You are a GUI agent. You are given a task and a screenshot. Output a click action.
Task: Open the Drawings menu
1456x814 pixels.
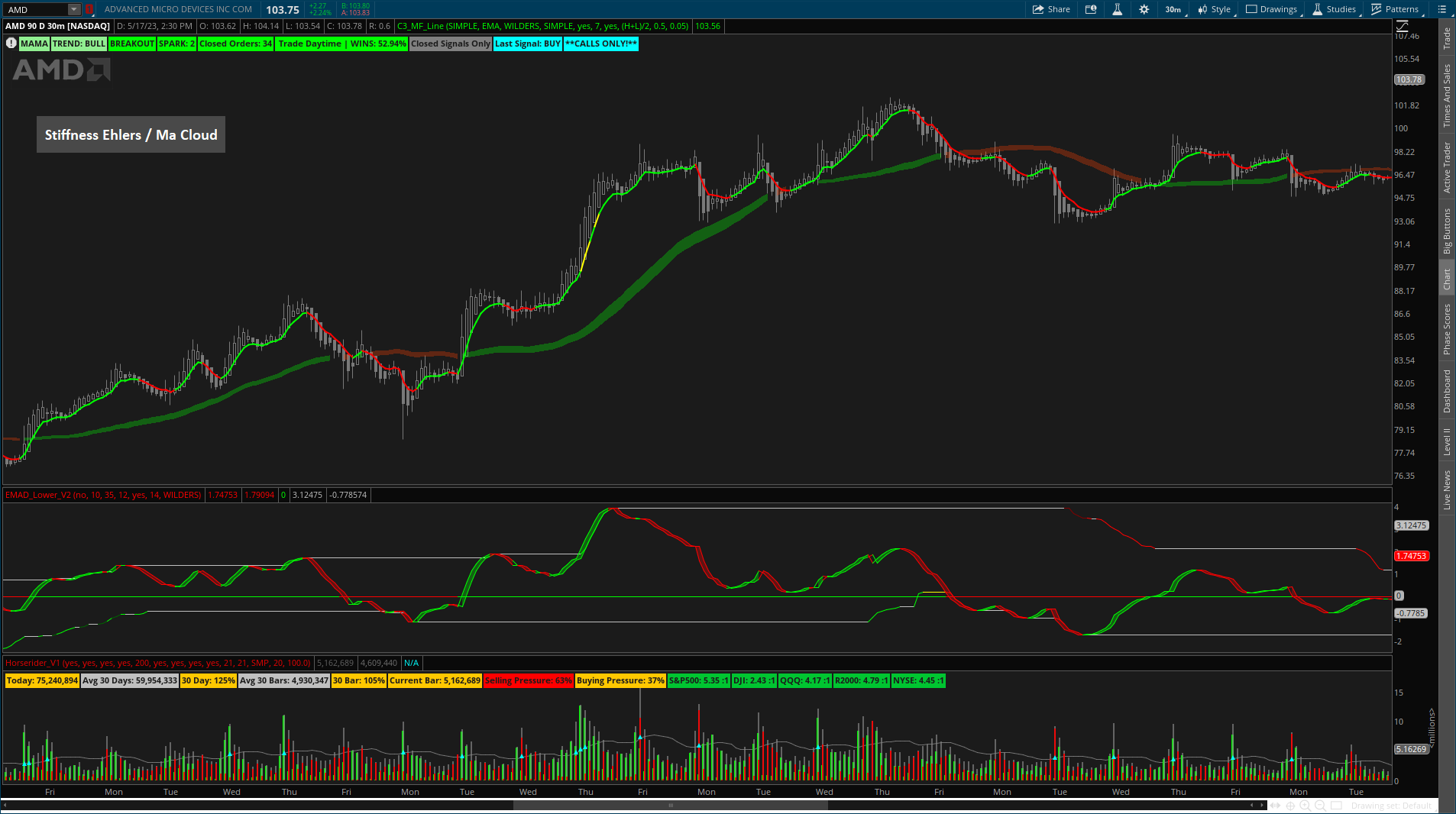(1272, 9)
